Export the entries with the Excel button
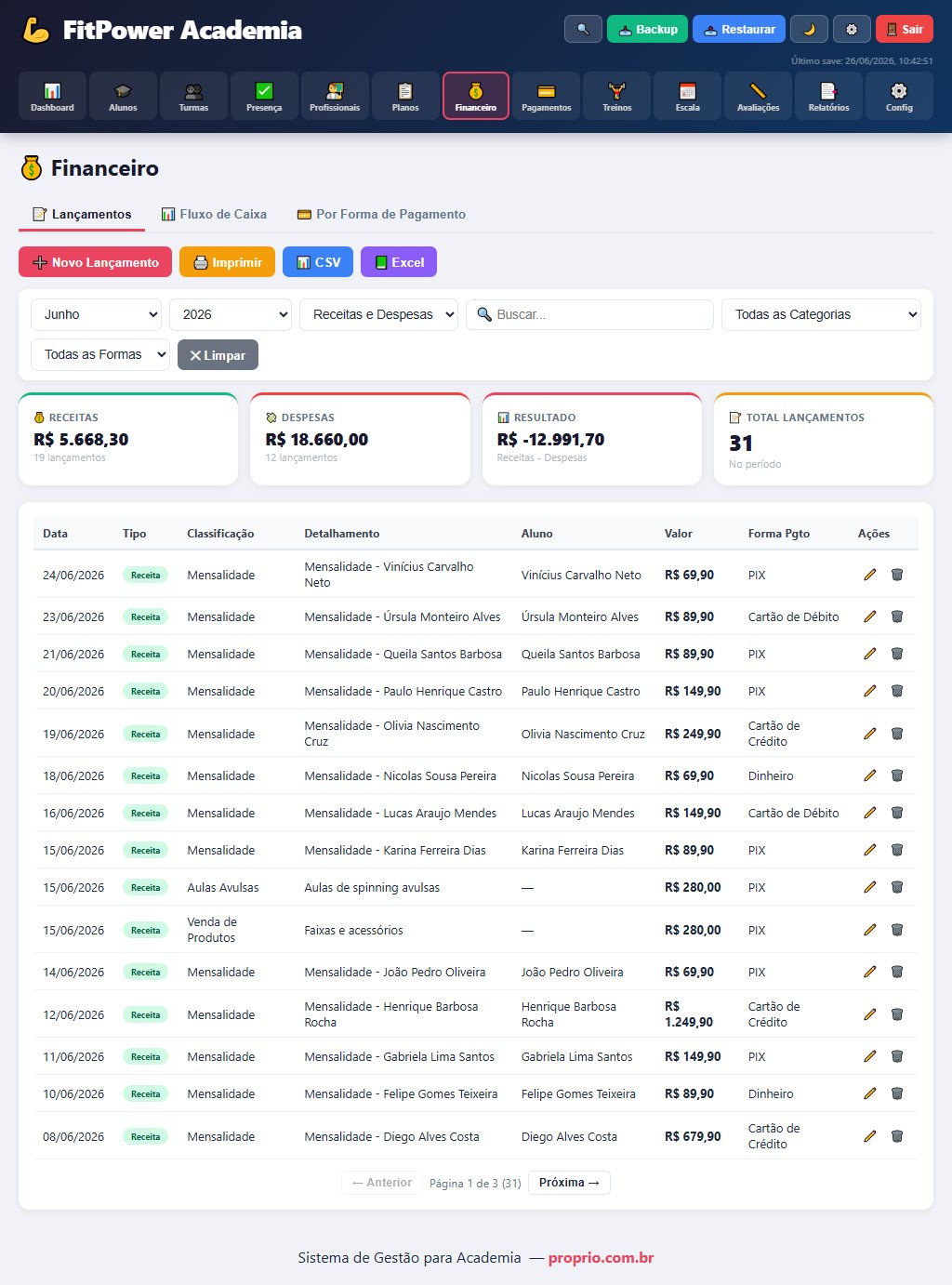The height and width of the screenshot is (1285, 952). 399,262
